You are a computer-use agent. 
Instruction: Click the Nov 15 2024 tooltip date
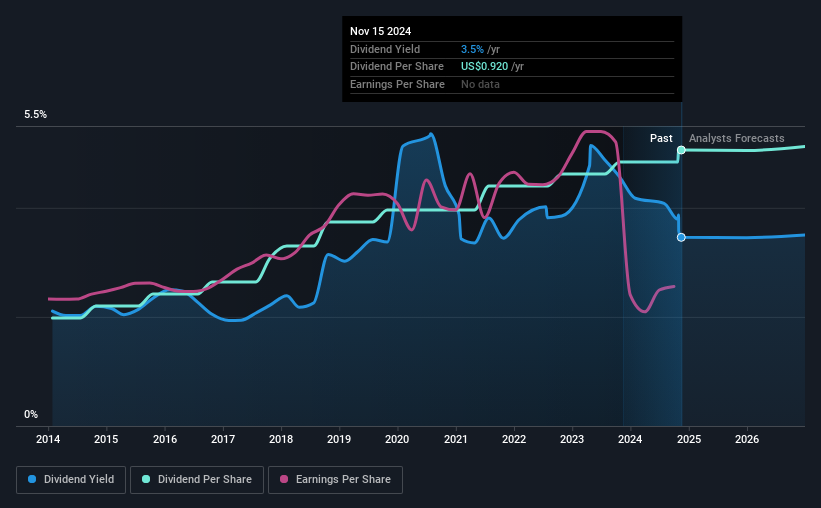[380, 31]
